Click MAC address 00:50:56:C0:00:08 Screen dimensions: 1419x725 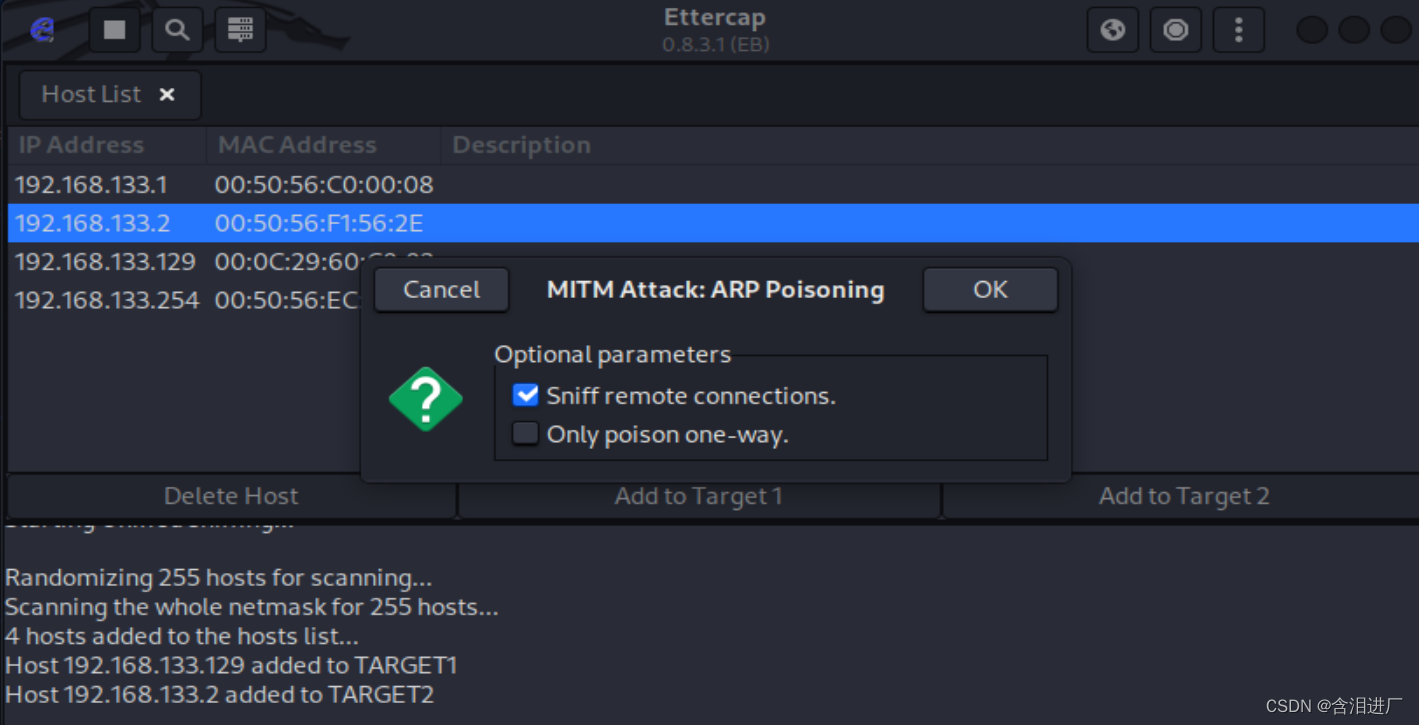coord(324,185)
